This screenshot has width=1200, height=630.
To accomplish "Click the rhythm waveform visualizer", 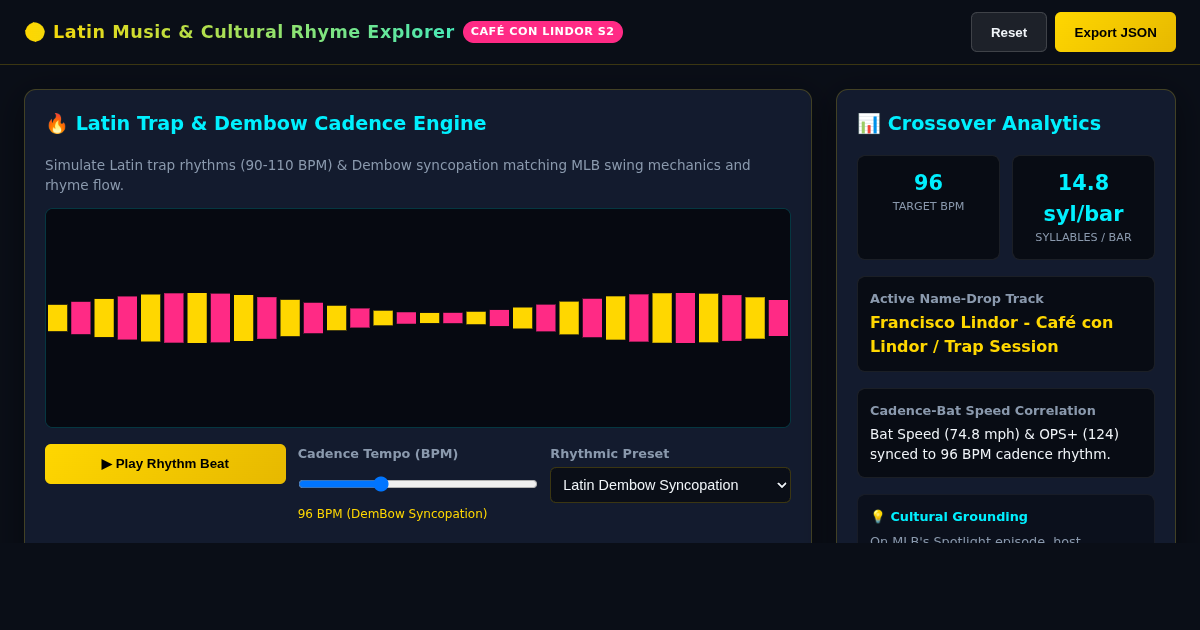I will pos(418,318).
